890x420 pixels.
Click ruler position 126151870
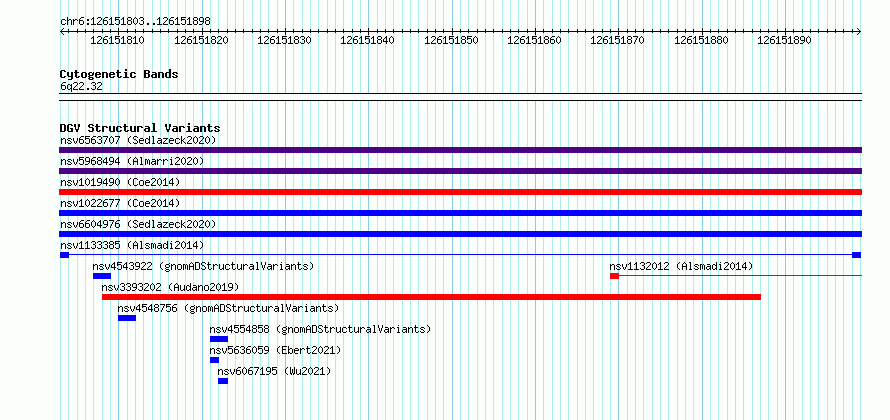618,40
